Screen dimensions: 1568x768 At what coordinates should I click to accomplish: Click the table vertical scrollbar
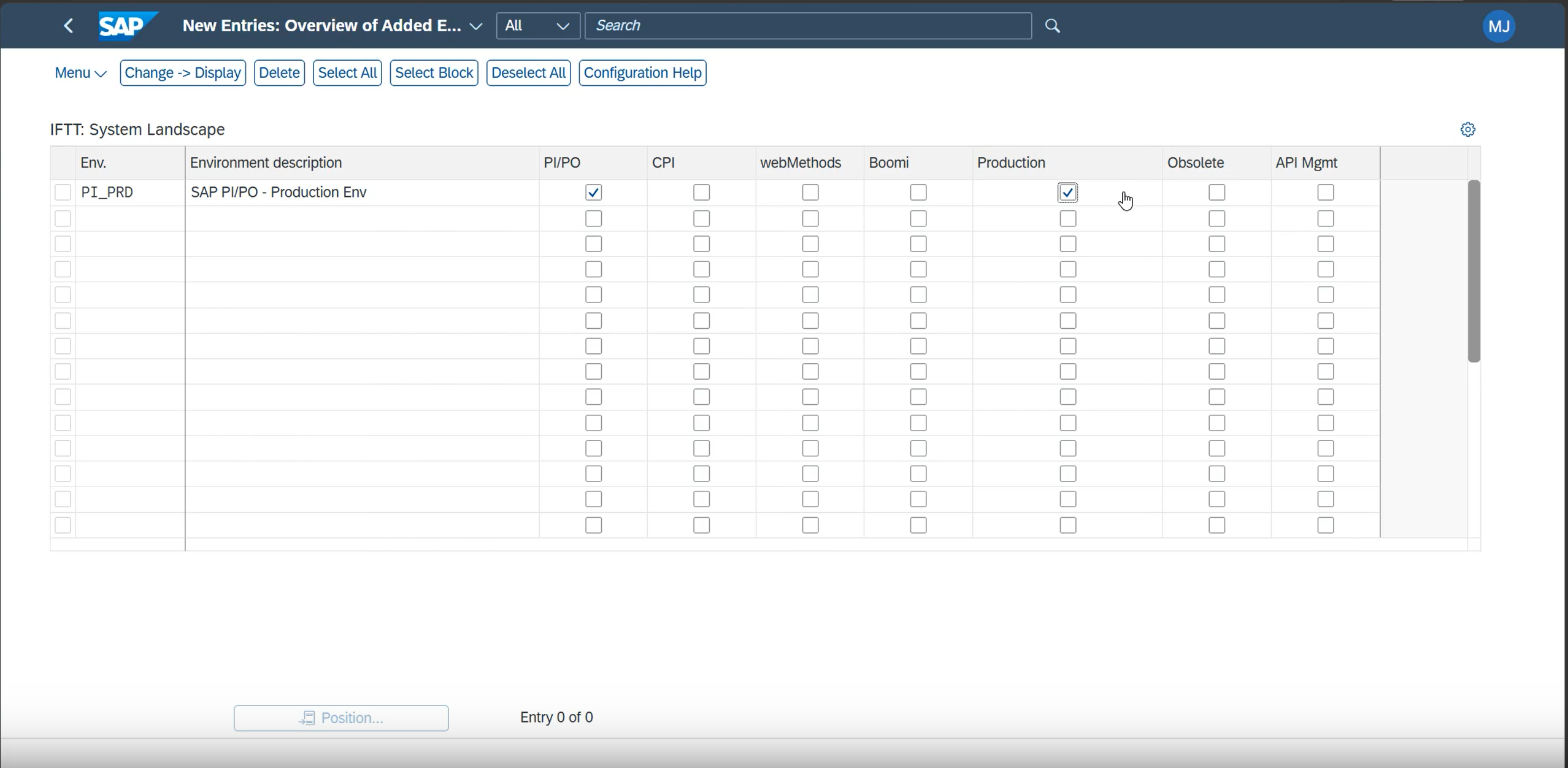pos(1474,271)
